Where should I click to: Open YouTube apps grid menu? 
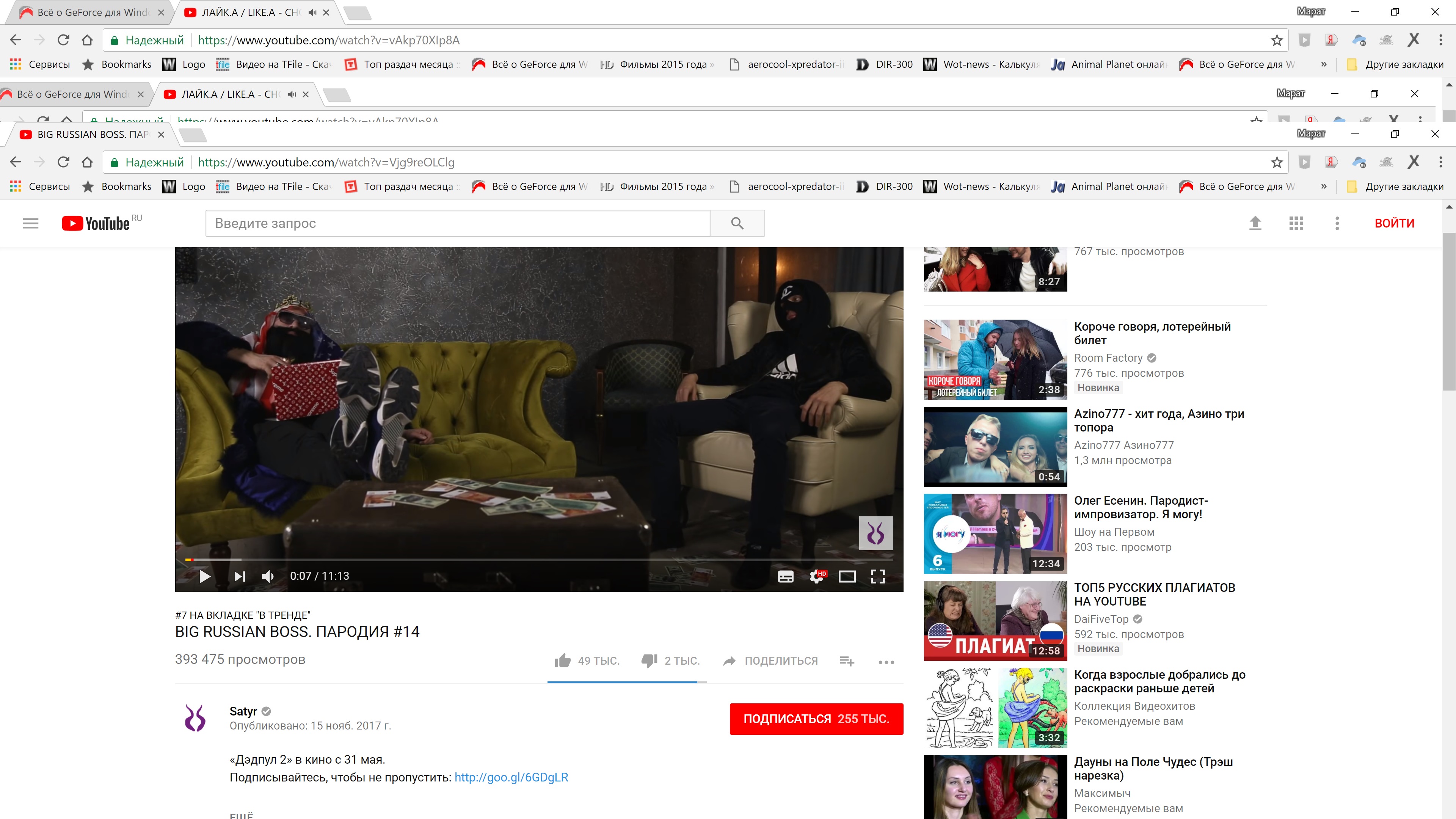point(1296,223)
